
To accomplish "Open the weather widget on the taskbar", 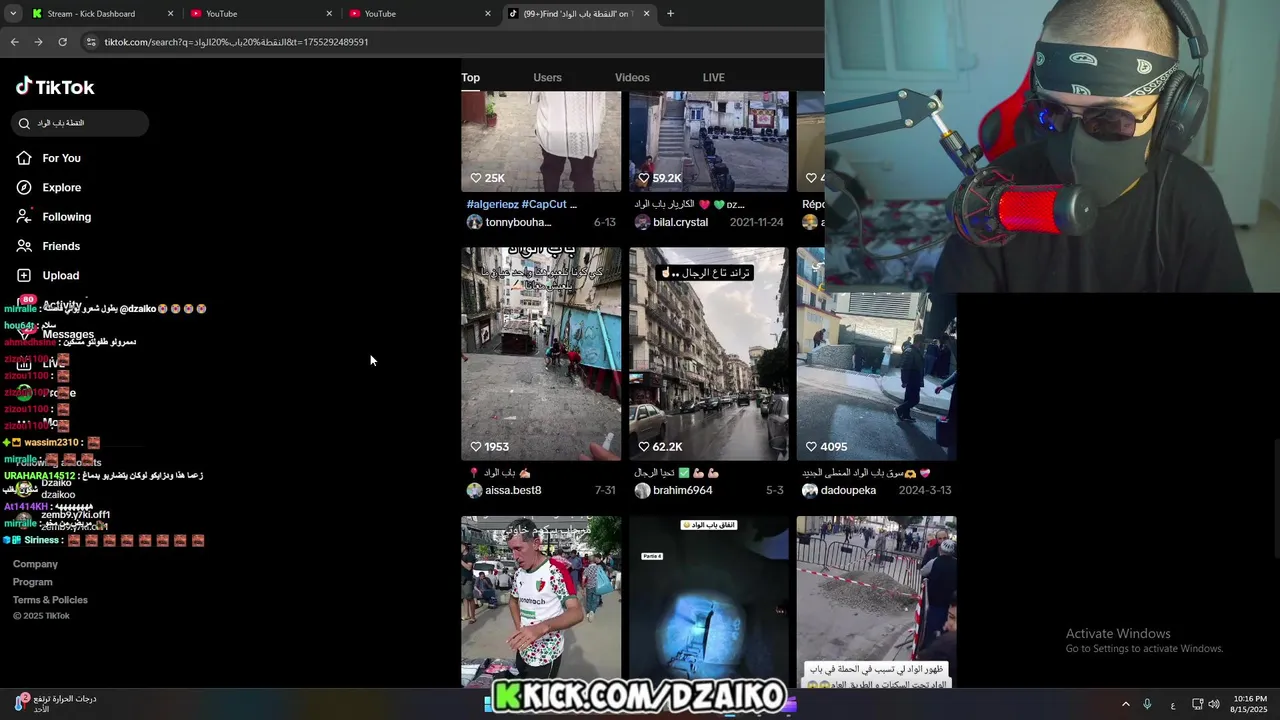I will (x=55, y=704).
